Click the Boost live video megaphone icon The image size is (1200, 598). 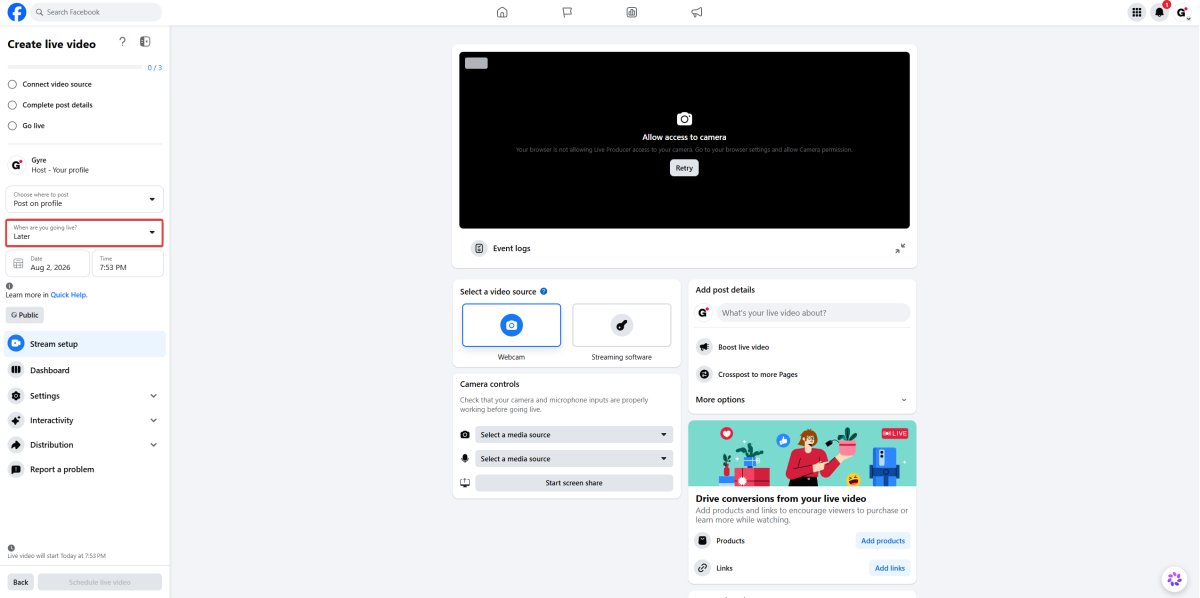pos(704,347)
